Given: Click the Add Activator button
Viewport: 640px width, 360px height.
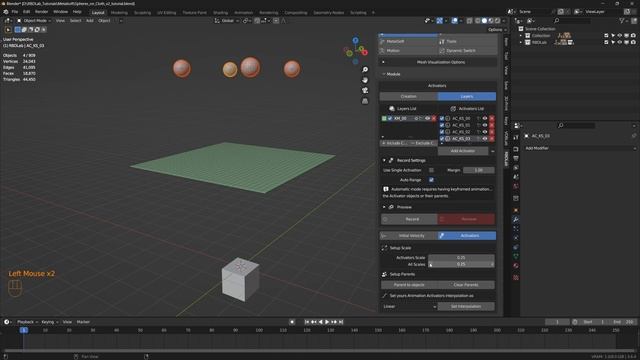Looking at the screenshot, I should (463, 151).
